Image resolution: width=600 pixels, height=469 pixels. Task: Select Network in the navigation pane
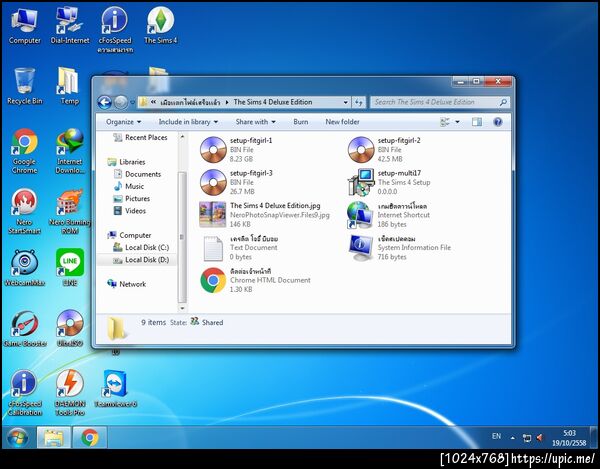click(127, 284)
